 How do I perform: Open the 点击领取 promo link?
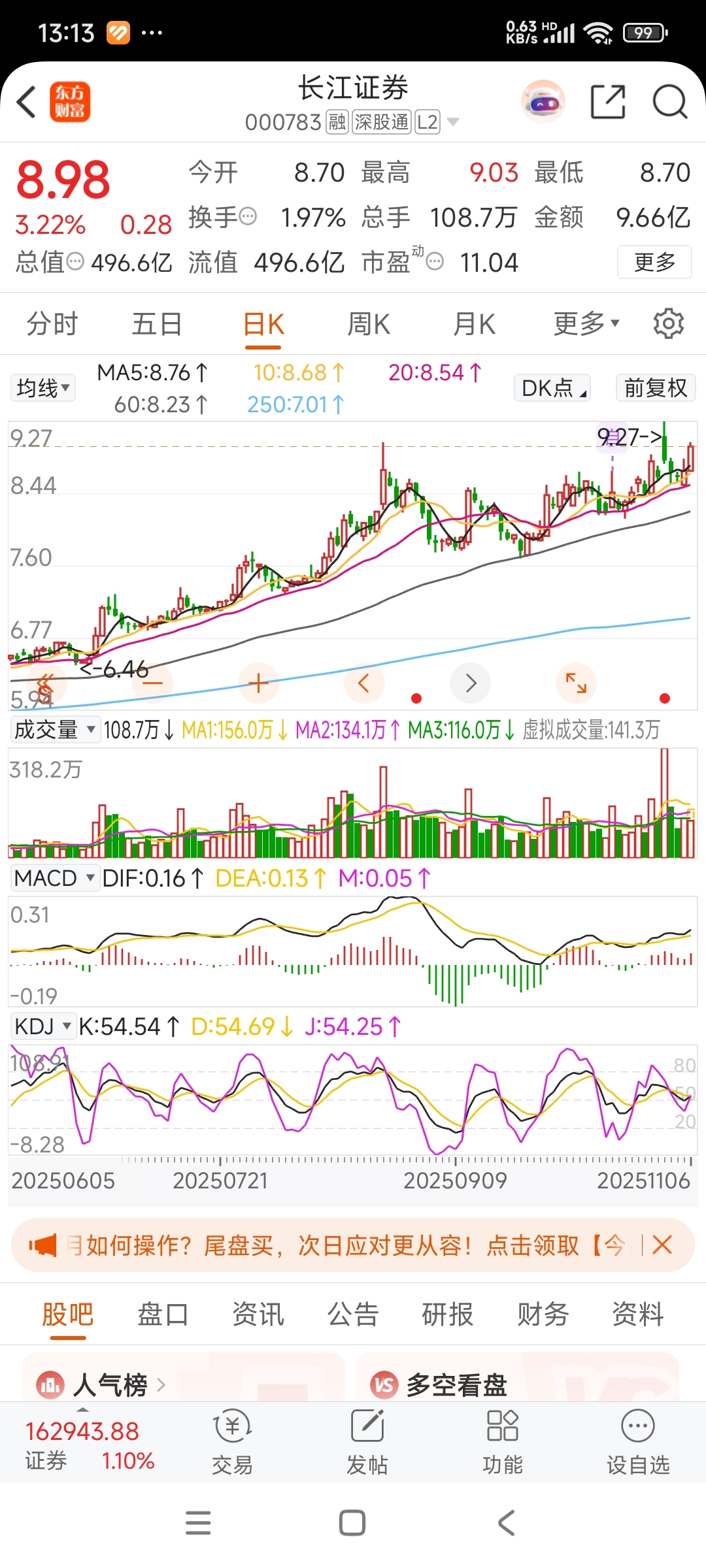tap(533, 1245)
